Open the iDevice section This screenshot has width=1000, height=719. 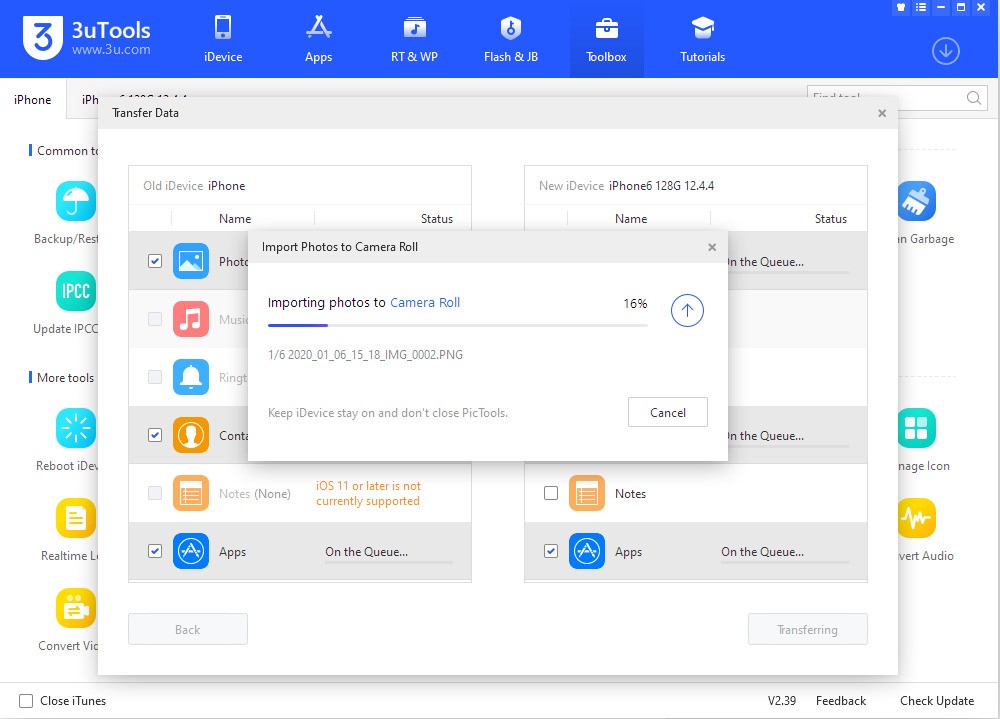click(x=223, y=39)
